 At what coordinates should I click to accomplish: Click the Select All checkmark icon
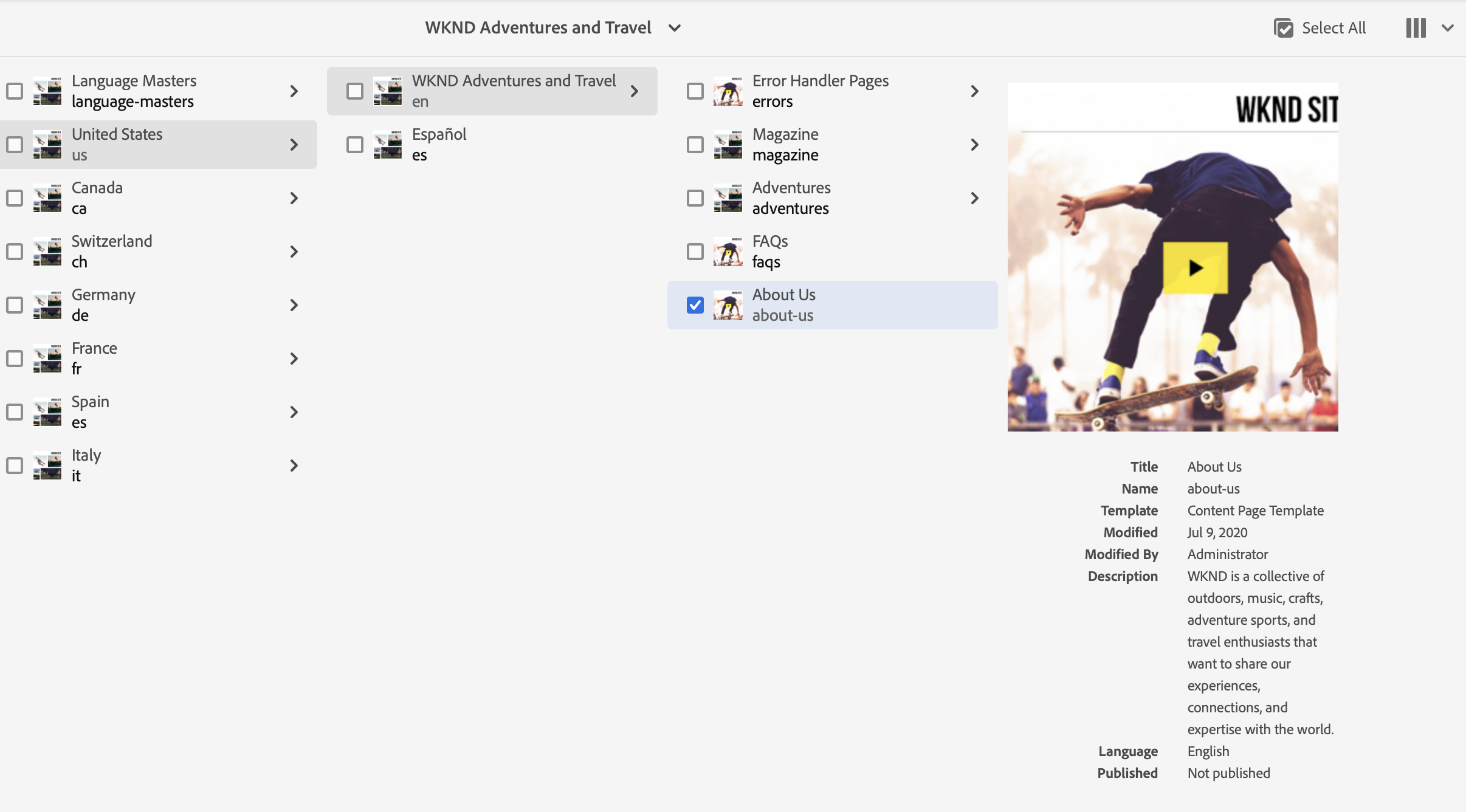point(1283,28)
